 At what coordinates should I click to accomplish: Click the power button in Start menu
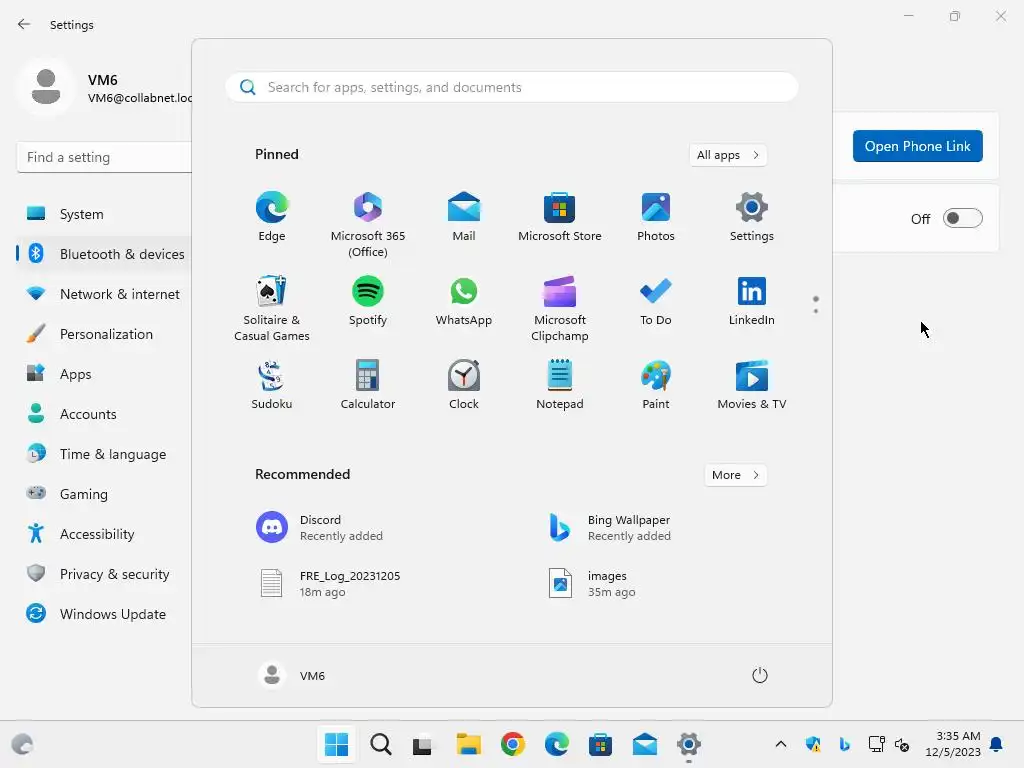(760, 675)
